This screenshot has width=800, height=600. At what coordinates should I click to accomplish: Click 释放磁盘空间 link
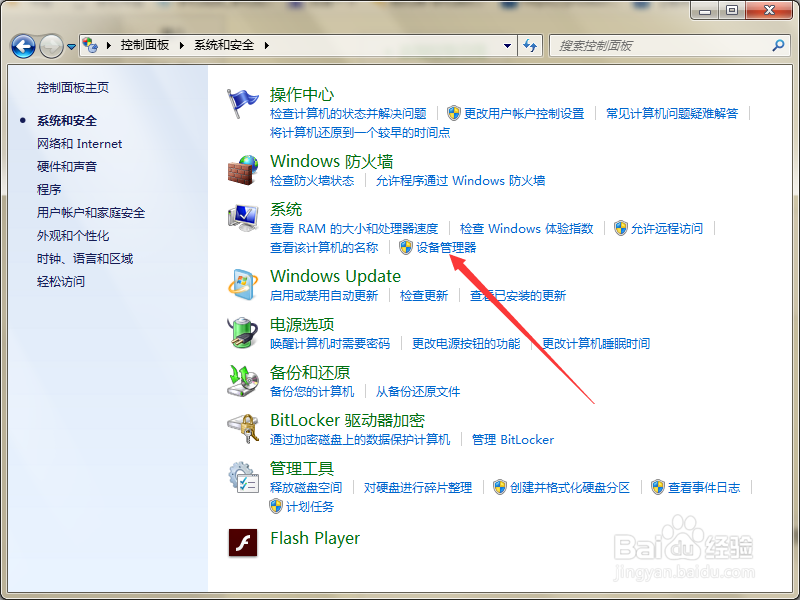tap(306, 487)
